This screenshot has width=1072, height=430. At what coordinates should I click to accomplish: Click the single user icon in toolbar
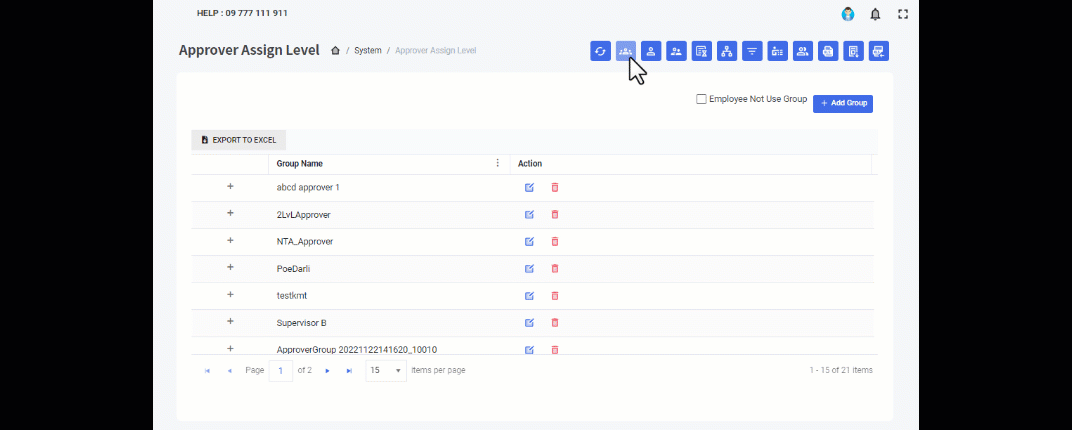[651, 51]
